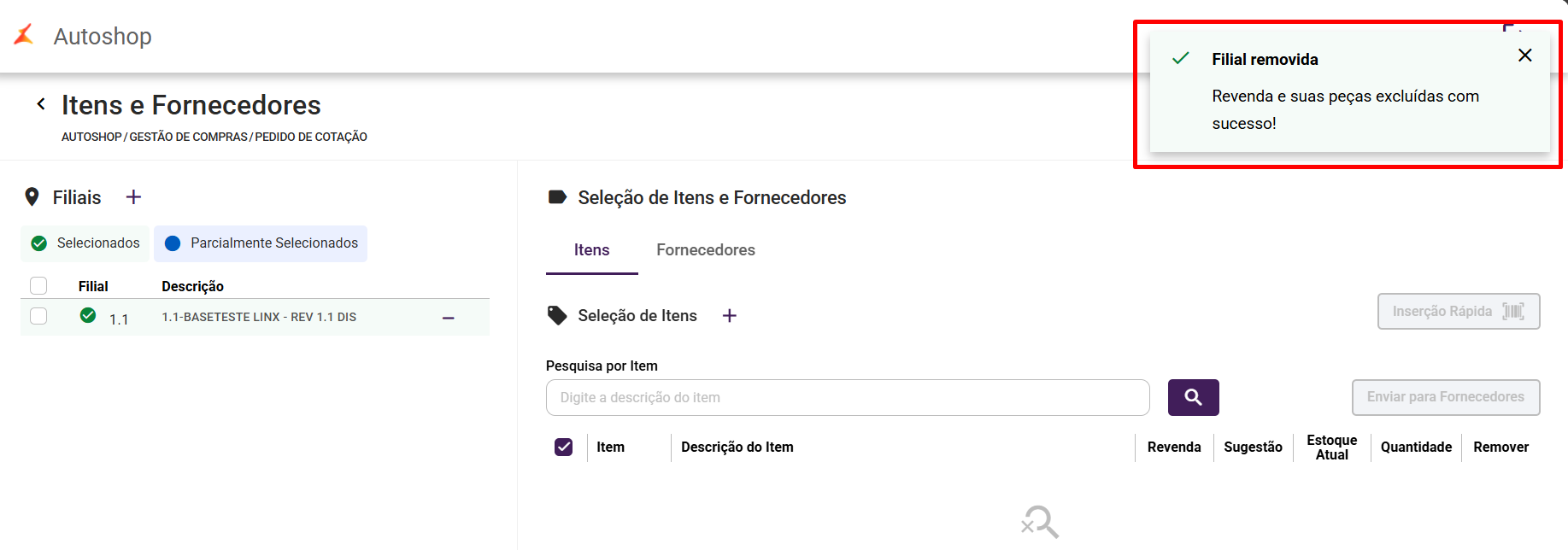Switch to the Fornecedores tab
The image size is (1568, 550).
[705, 250]
